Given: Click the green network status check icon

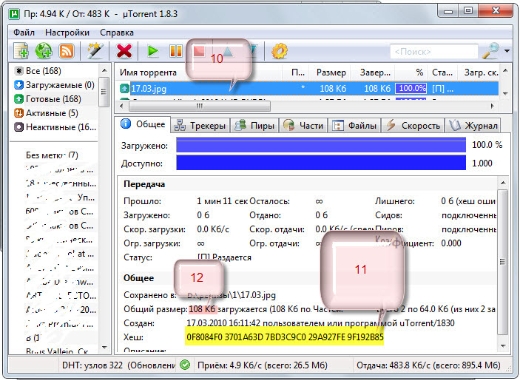Looking at the screenshot, I should [x=185, y=365].
